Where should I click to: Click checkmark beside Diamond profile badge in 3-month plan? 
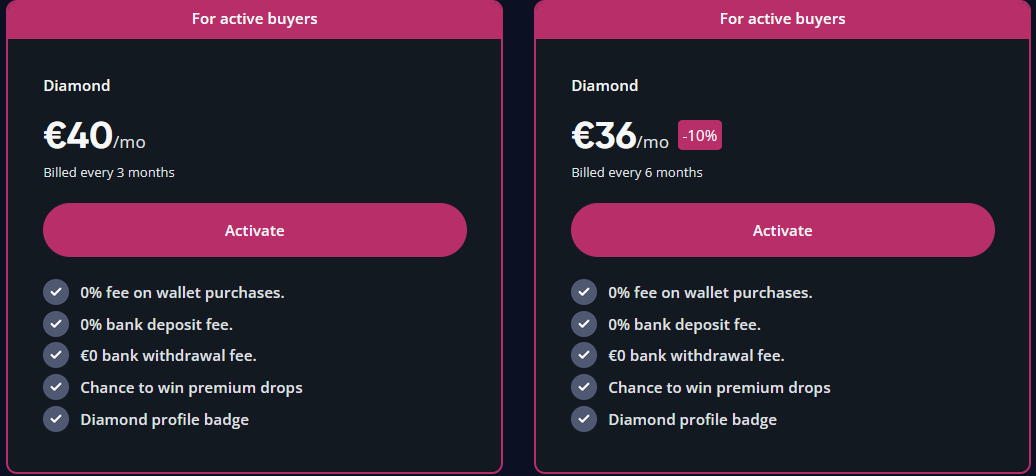[56, 419]
